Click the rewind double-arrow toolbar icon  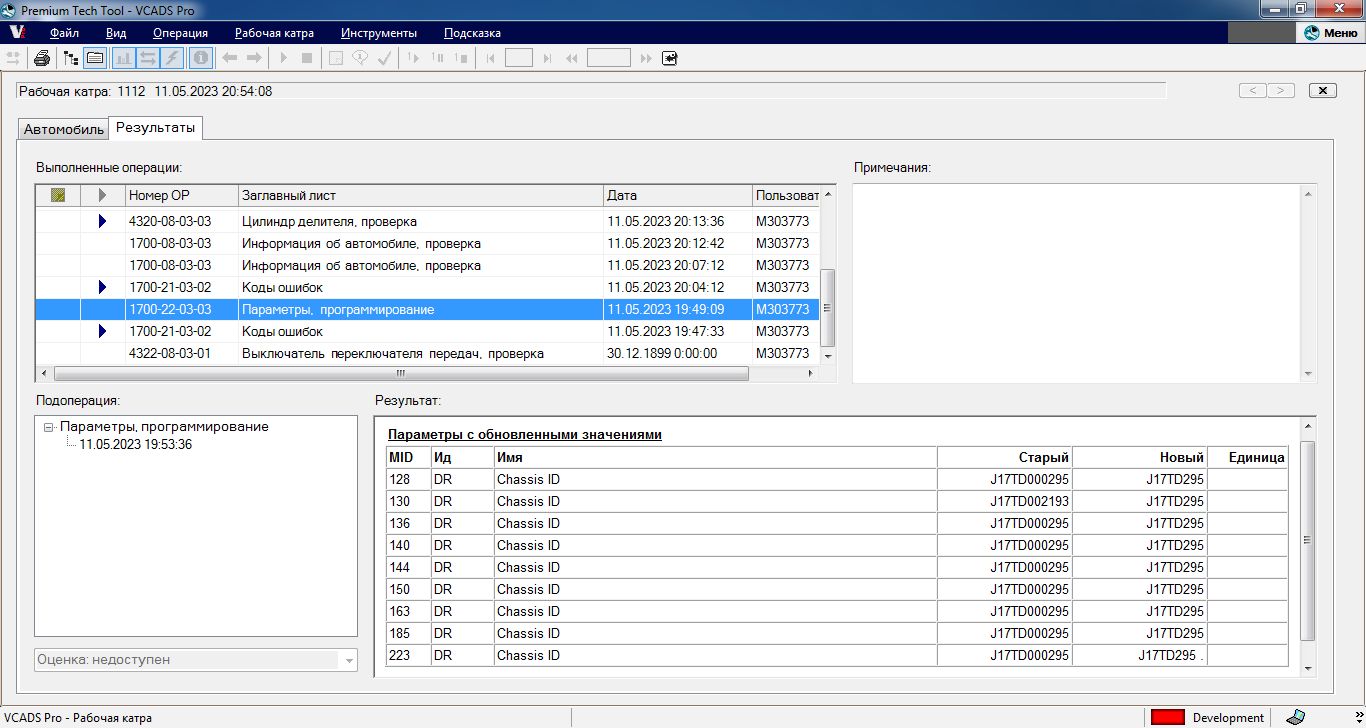[572, 58]
